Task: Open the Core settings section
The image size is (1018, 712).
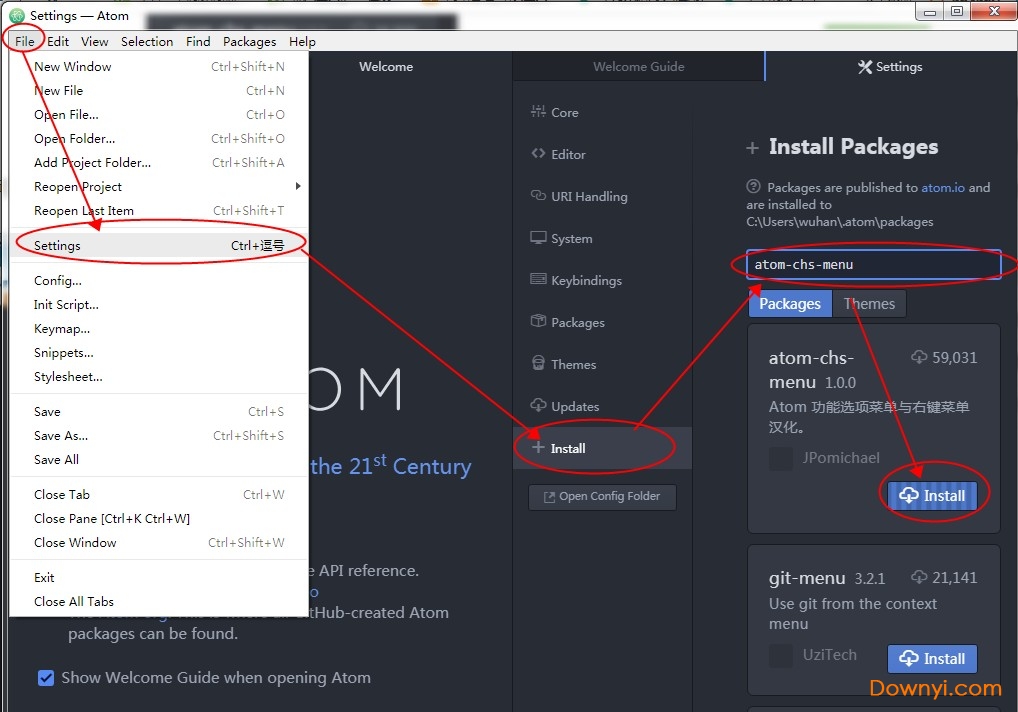Action: (564, 113)
